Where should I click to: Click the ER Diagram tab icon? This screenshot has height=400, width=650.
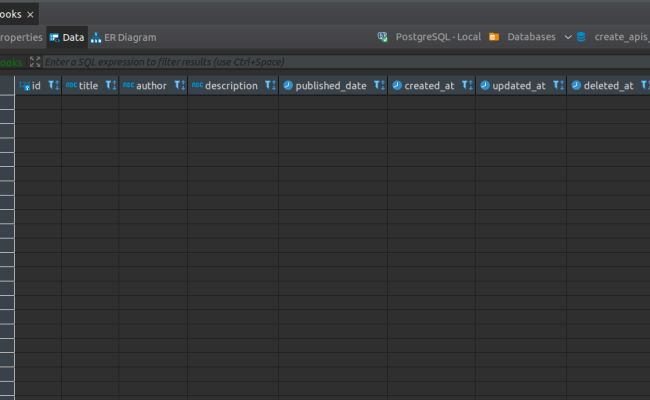coord(96,38)
